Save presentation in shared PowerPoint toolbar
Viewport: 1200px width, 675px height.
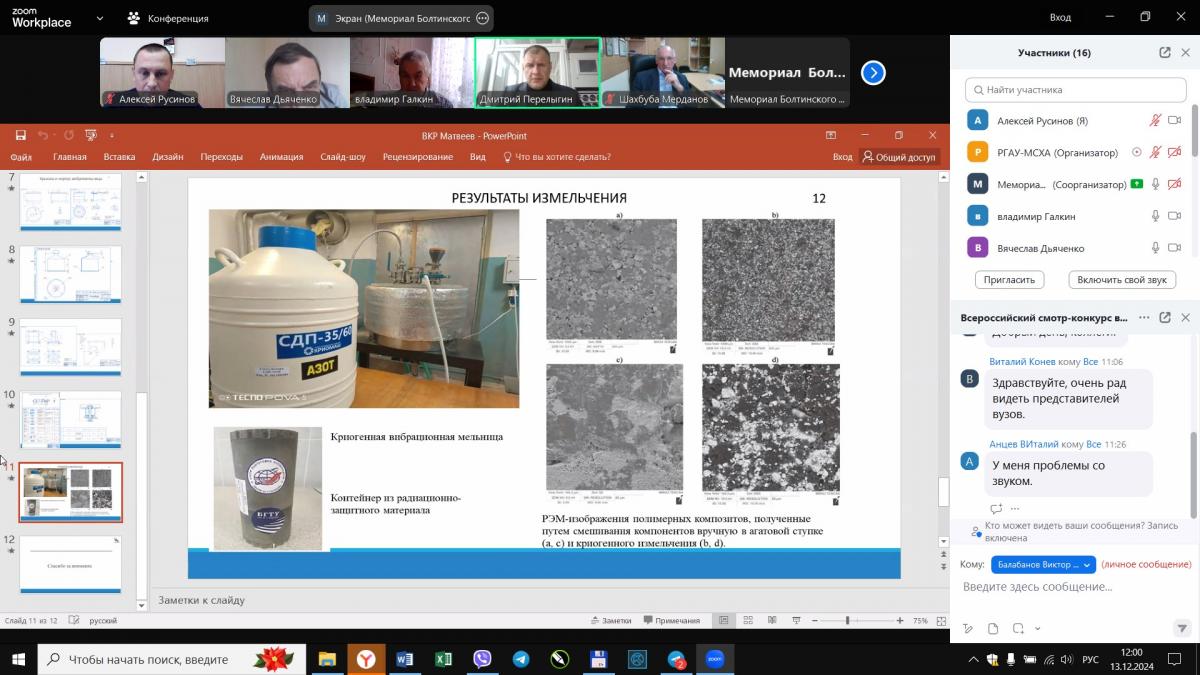click(x=19, y=135)
